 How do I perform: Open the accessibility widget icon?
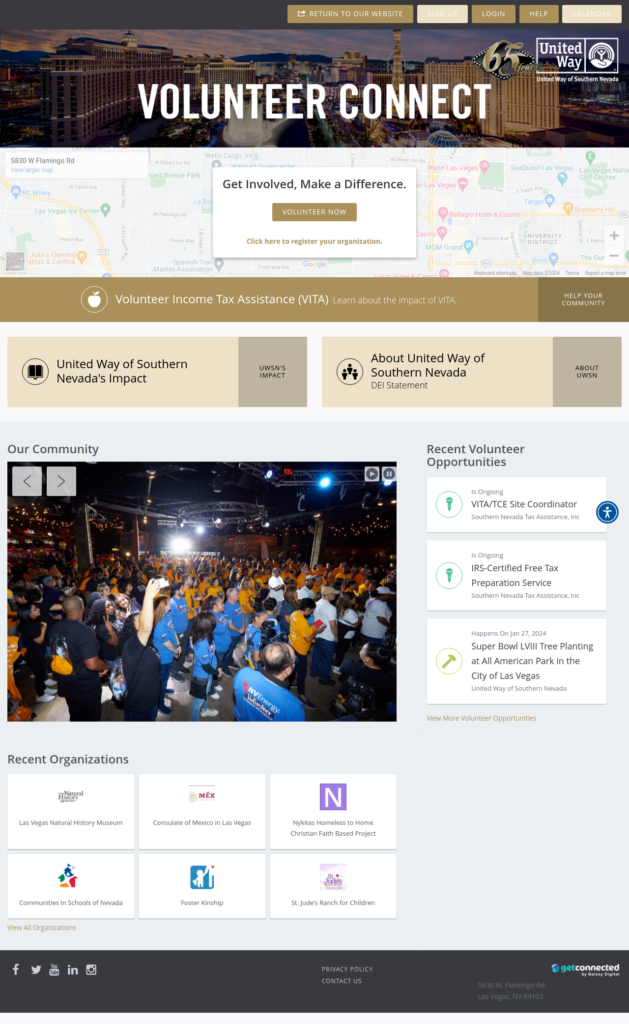(x=607, y=512)
